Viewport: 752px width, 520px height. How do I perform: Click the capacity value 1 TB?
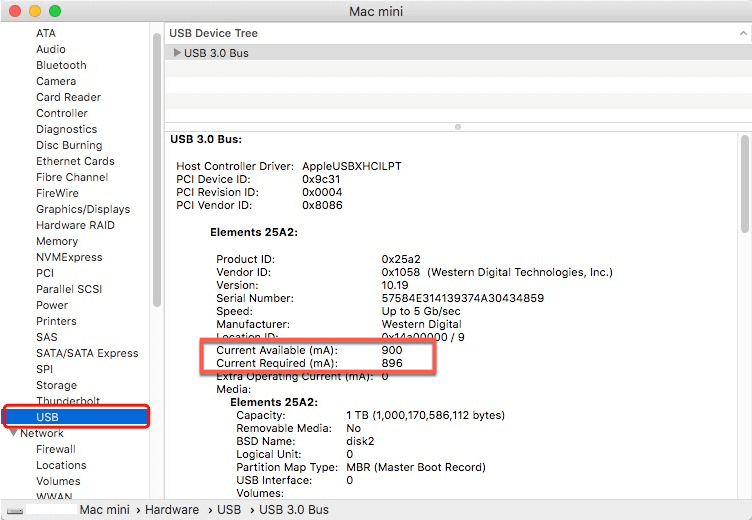(425, 415)
